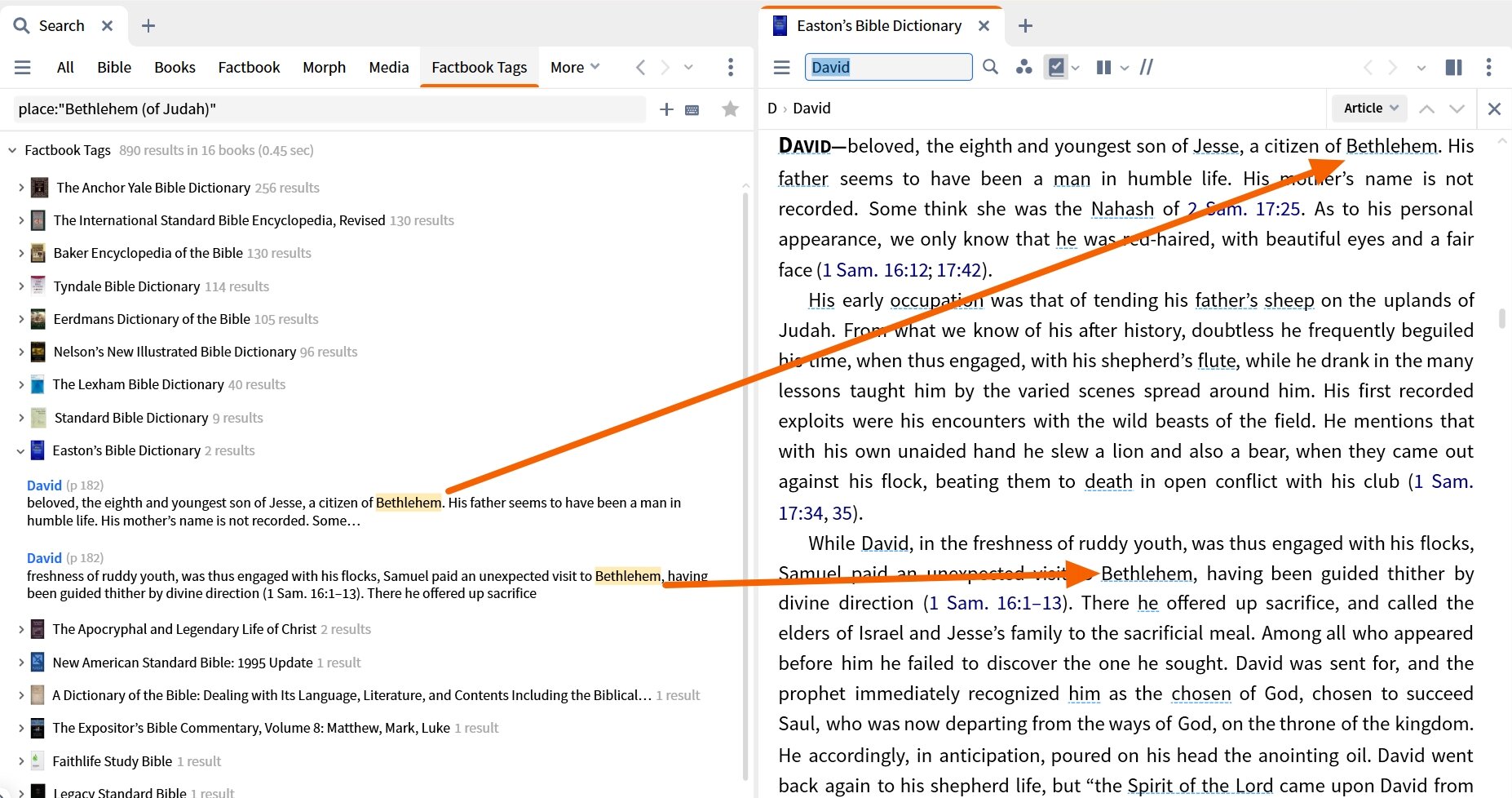Switch to Factbook search tab
The width and height of the screenshot is (1512, 798).
[249, 68]
